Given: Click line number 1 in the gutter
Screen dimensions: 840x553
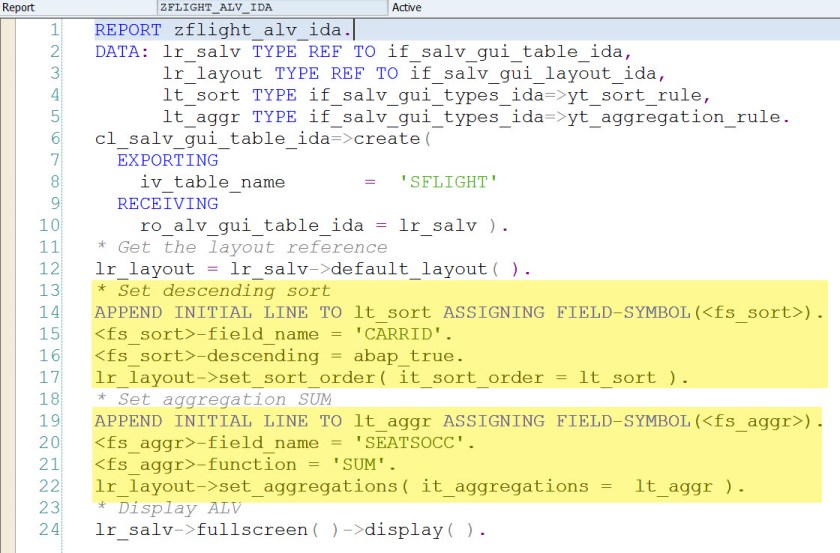Looking at the screenshot, I should click(55, 29).
